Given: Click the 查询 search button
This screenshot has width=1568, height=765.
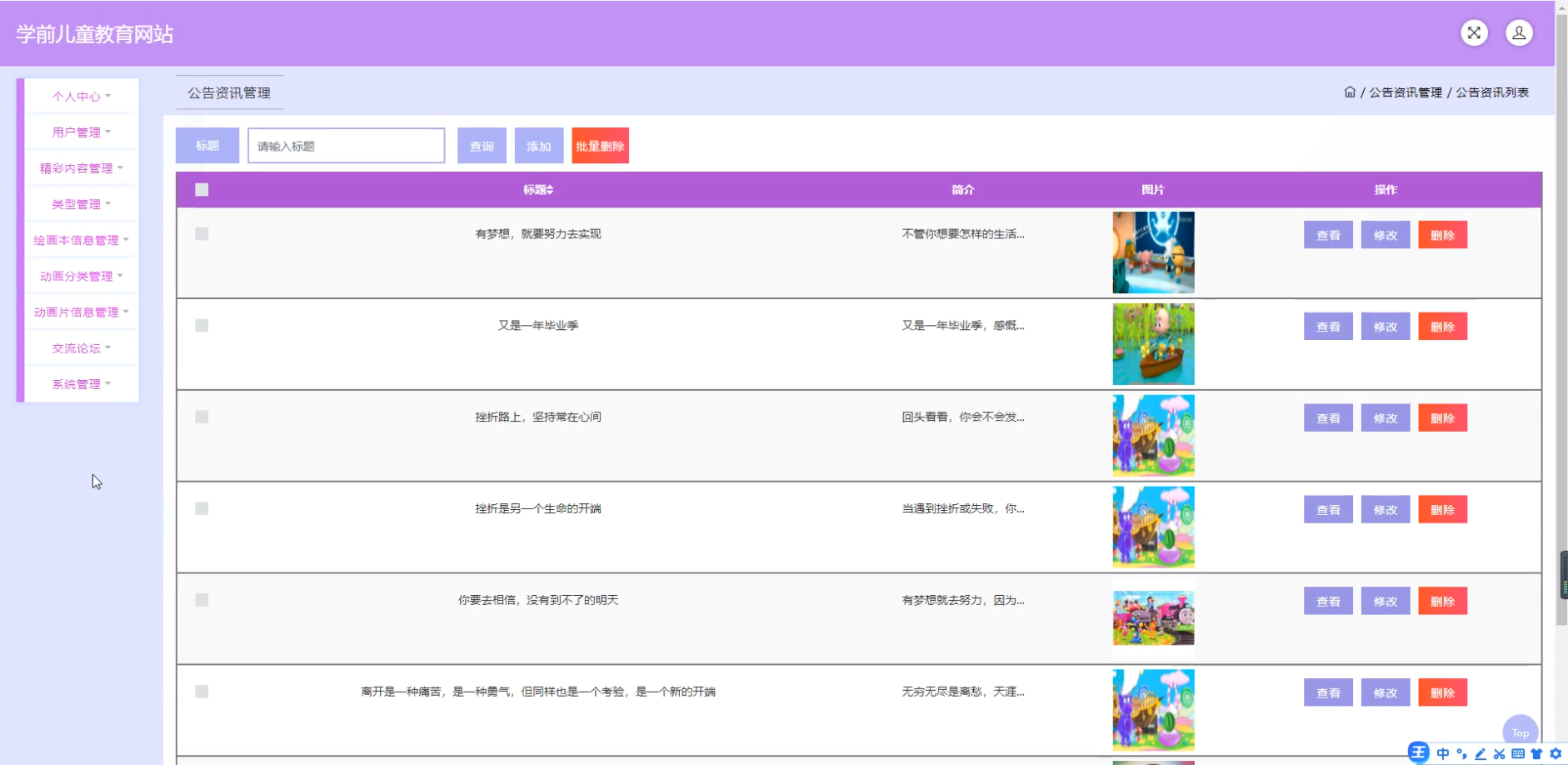Looking at the screenshot, I should coord(482,146).
